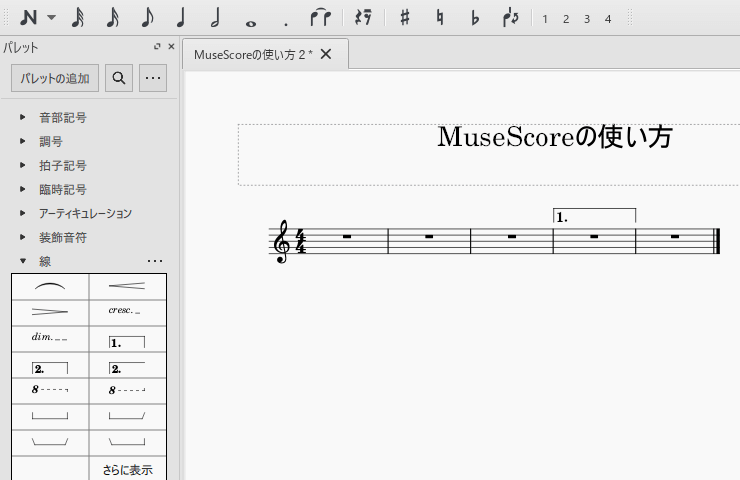
Task: Flip the stem direction icon
Action: (x=511, y=18)
